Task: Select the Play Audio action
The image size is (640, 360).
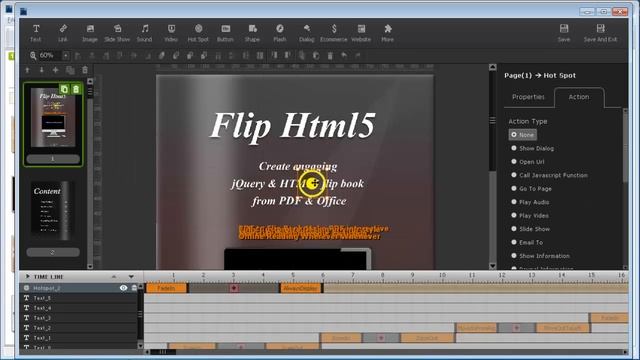Action: click(x=530, y=202)
